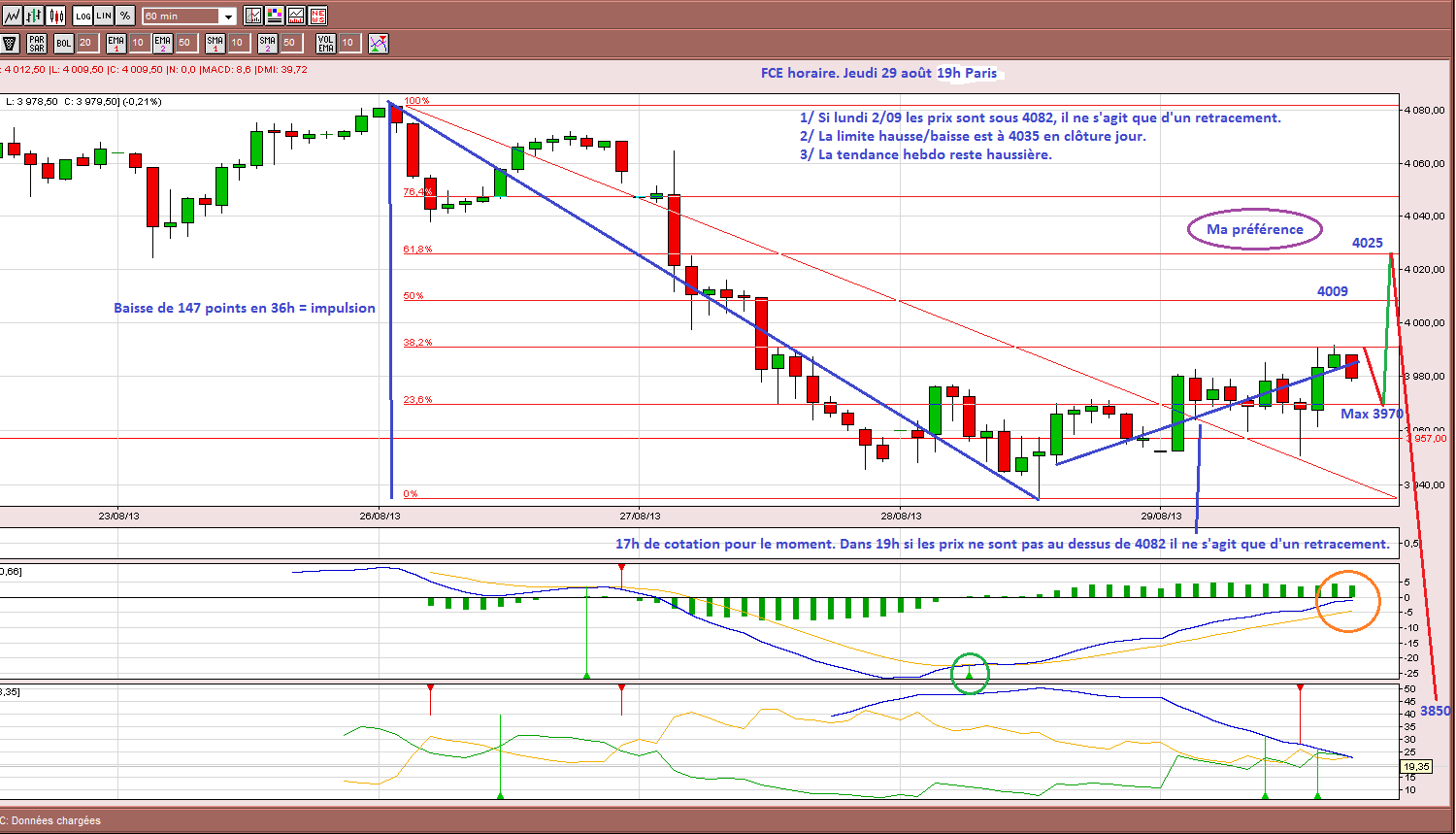Switch to line chart display
The height and width of the screenshot is (834, 1456).
12,16
